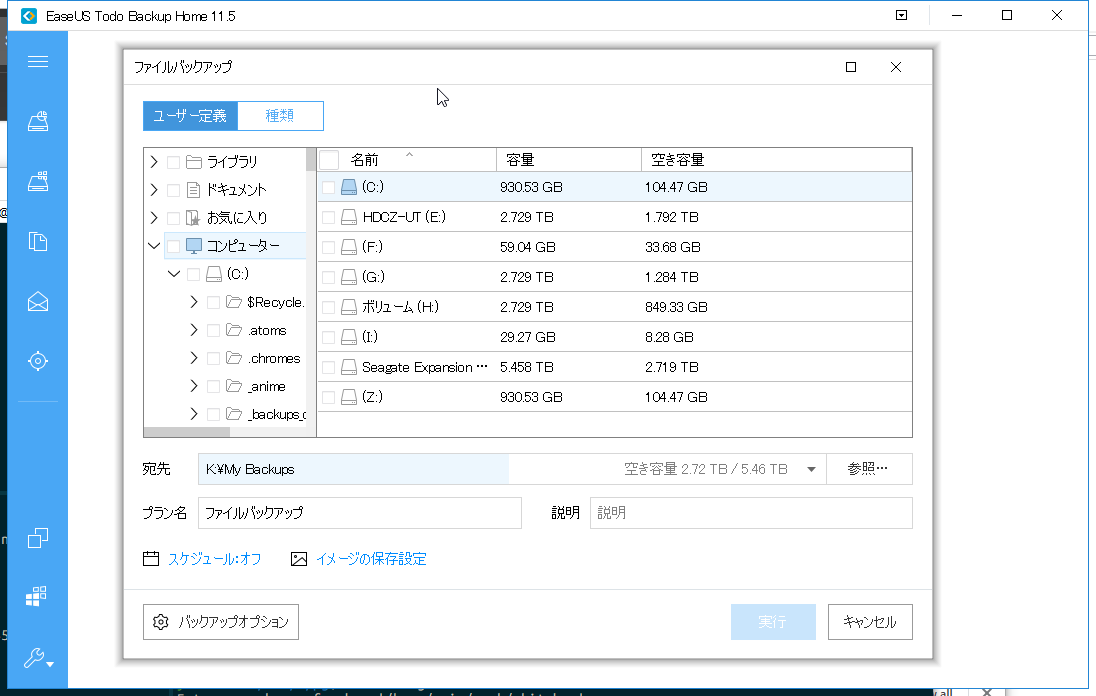This screenshot has width=1096, height=696.
Task: Click the clone icon in the sidebar
Action: (x=38, y=538)
